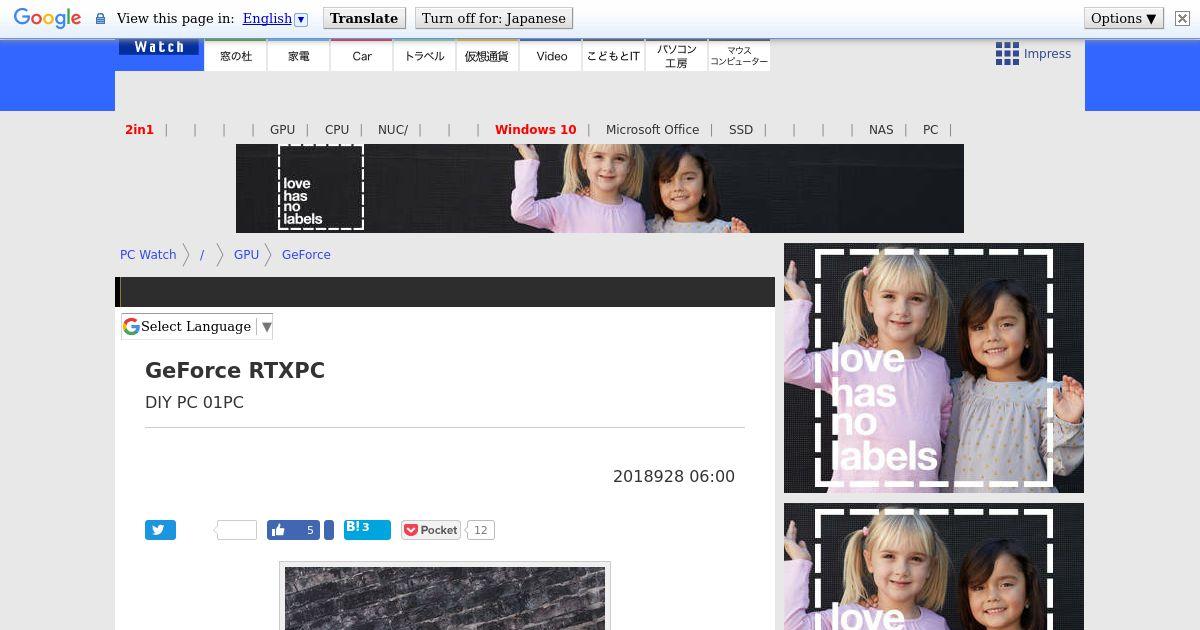Go to PC Watch breadcrumb
Viewport: 1200px width, 630px height.
[x=148, y=255]
